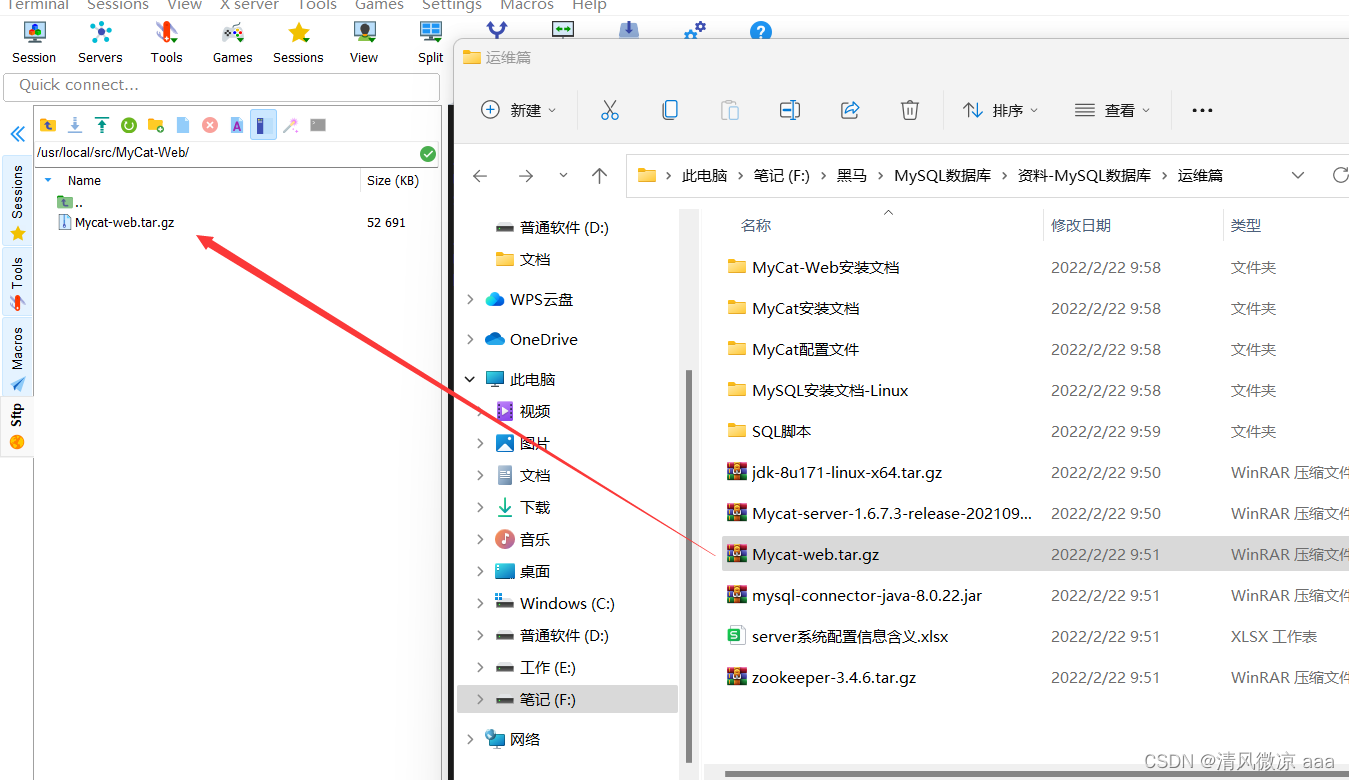
Task: Click the horizontal scrollbar in Explorer file list
Action: pos(1035,773)
